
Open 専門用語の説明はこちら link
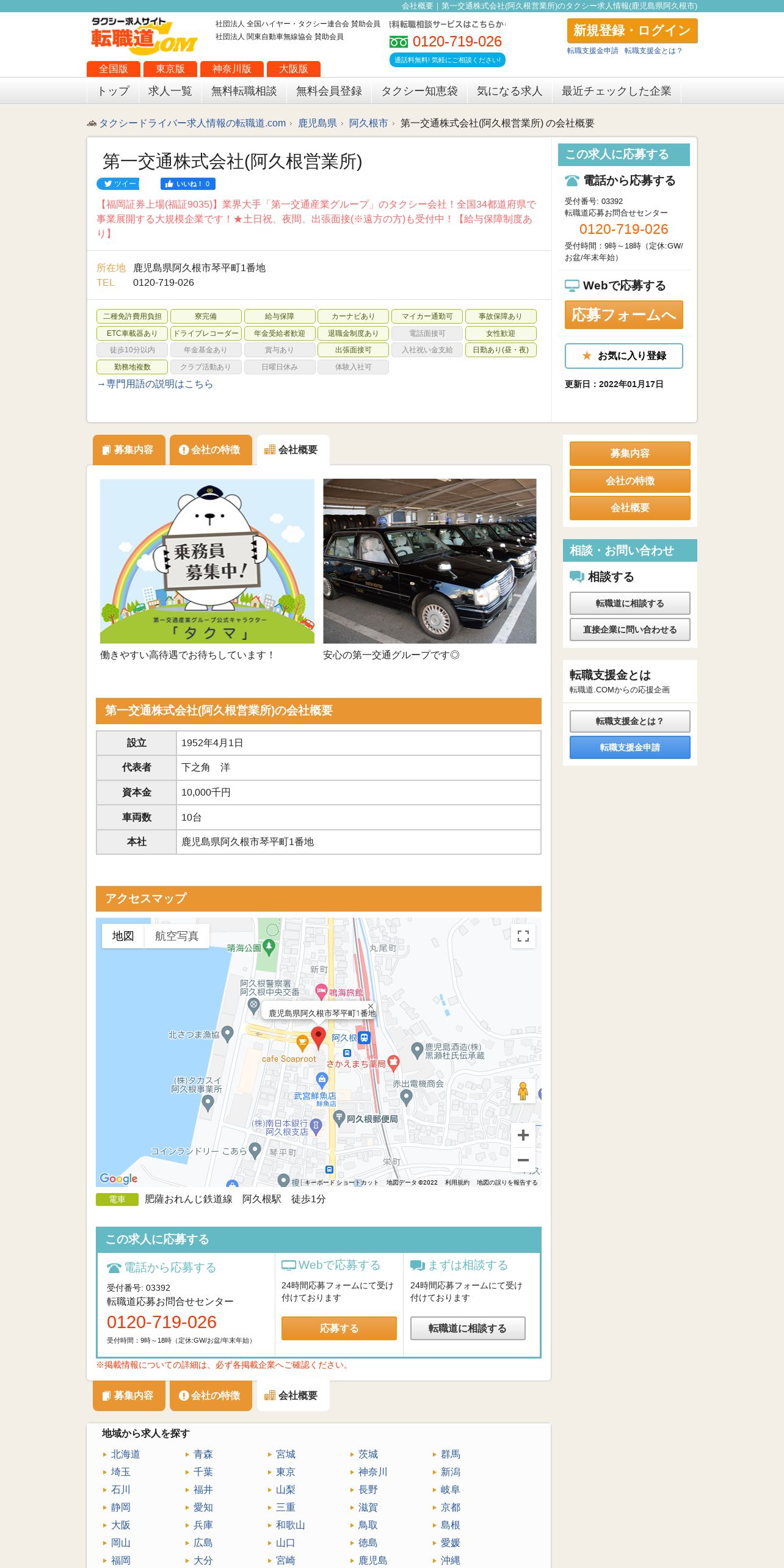(x=154, y=384)
